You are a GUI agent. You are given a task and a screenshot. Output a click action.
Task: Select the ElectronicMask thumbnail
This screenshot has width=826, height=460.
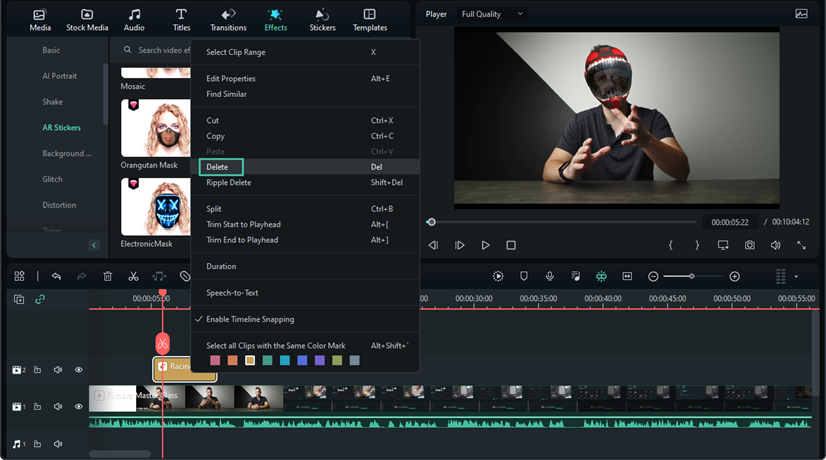(x=155, y=207)
